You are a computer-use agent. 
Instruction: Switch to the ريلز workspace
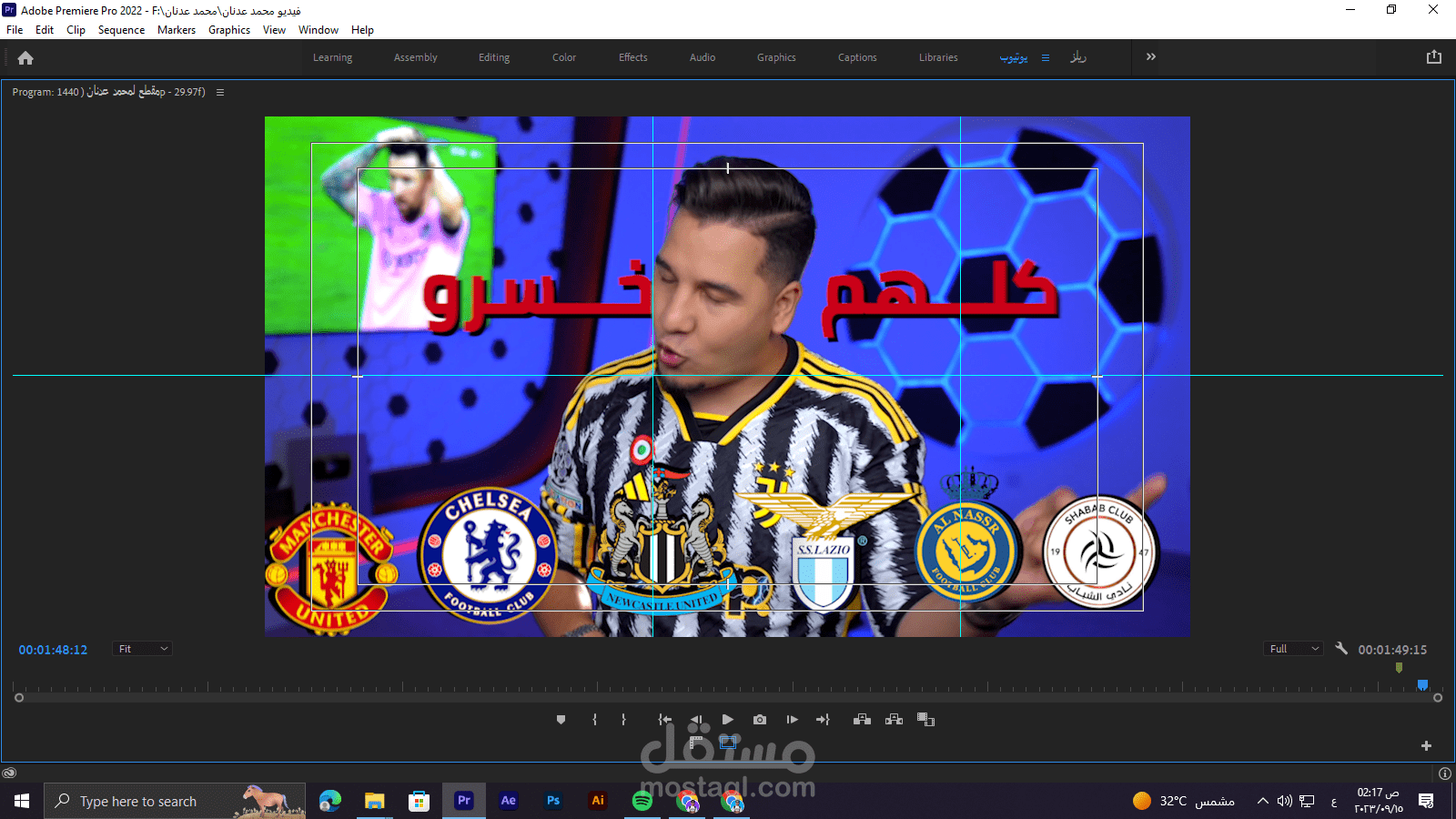[1078, 57]
